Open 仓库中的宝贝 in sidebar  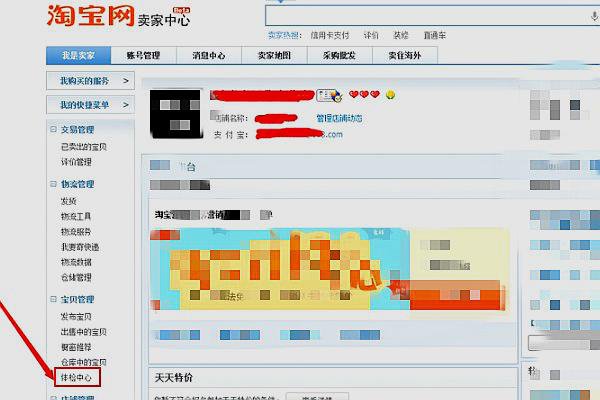point(84,362)
